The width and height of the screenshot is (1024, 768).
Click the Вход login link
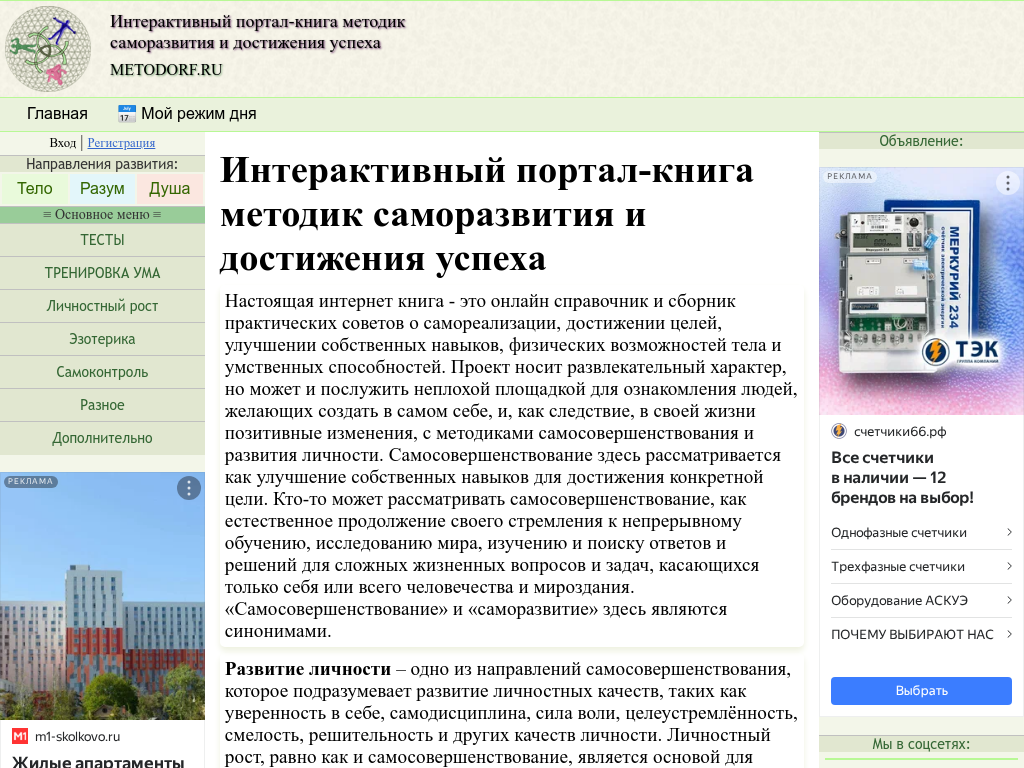pos(63,143)
